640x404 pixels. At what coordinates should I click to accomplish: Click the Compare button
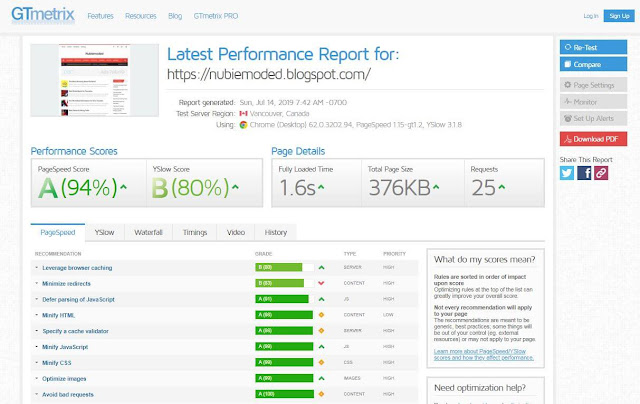pyautogui.click(x=593, y=64)
